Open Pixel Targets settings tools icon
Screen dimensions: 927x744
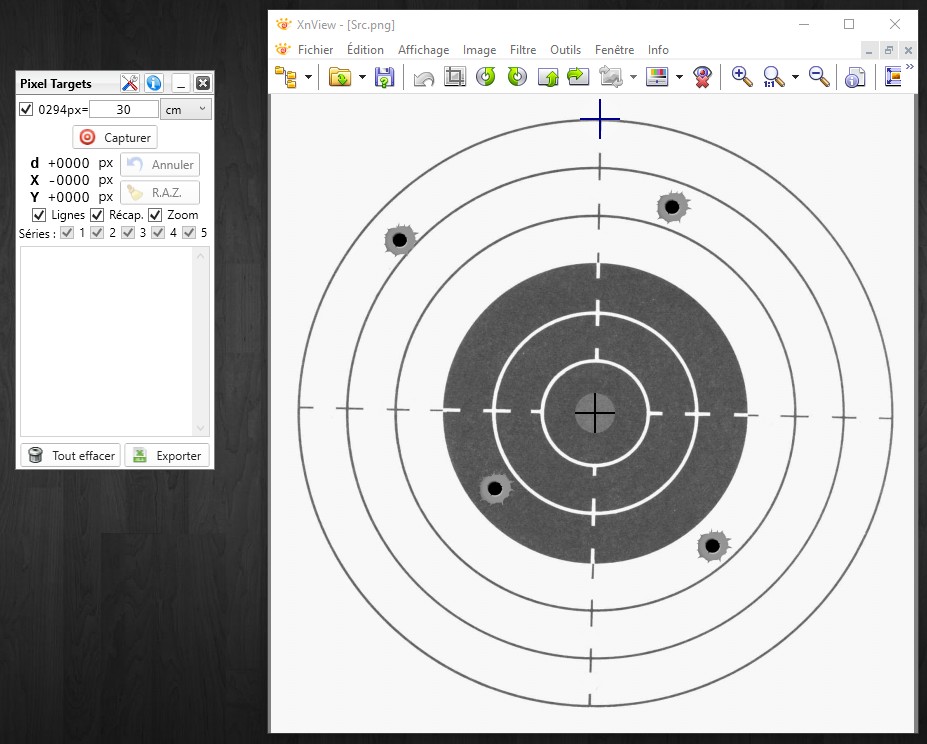pos(130,83)
